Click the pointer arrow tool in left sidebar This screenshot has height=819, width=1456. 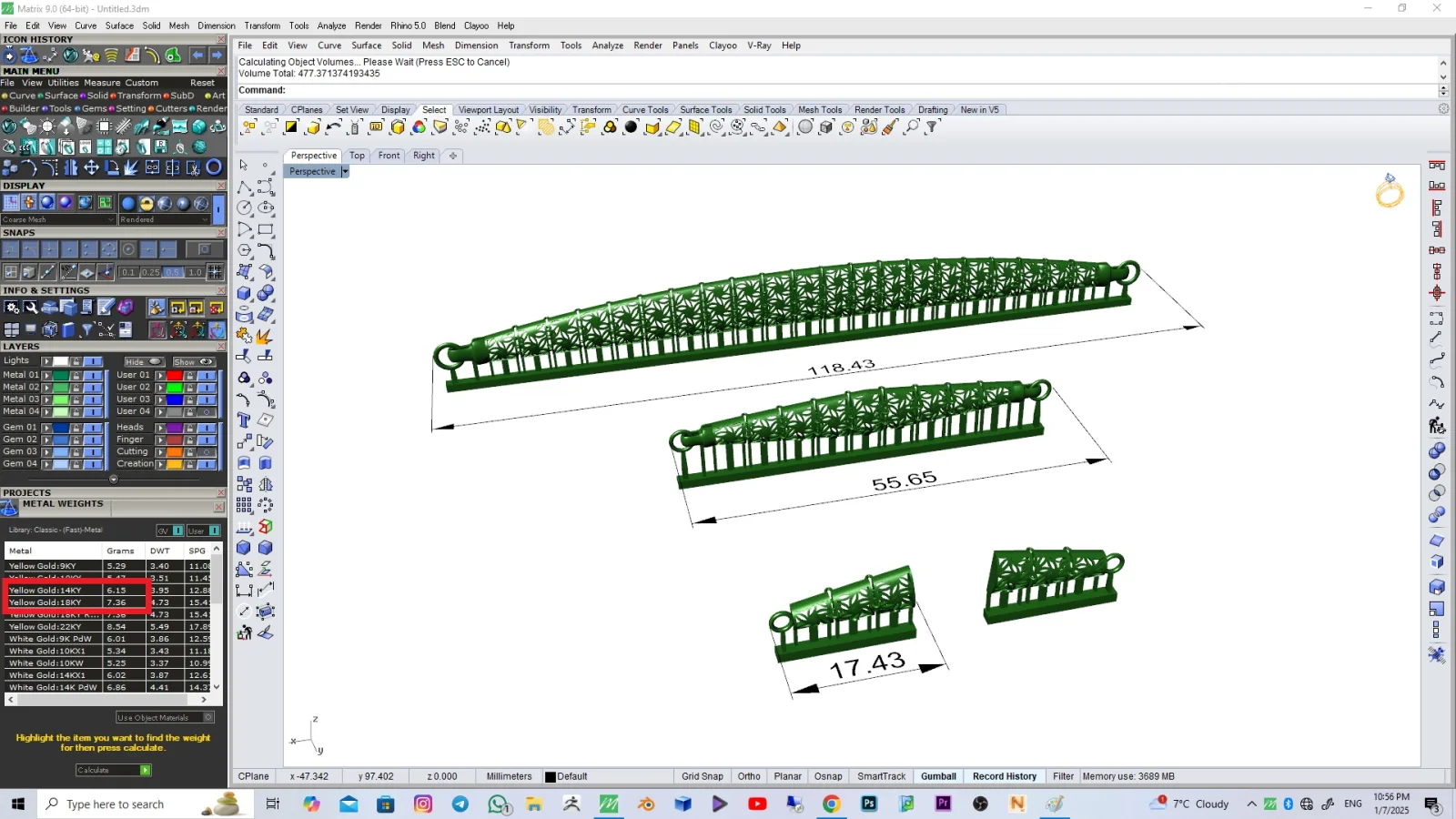pyautogui.click(x=244, y=165)
